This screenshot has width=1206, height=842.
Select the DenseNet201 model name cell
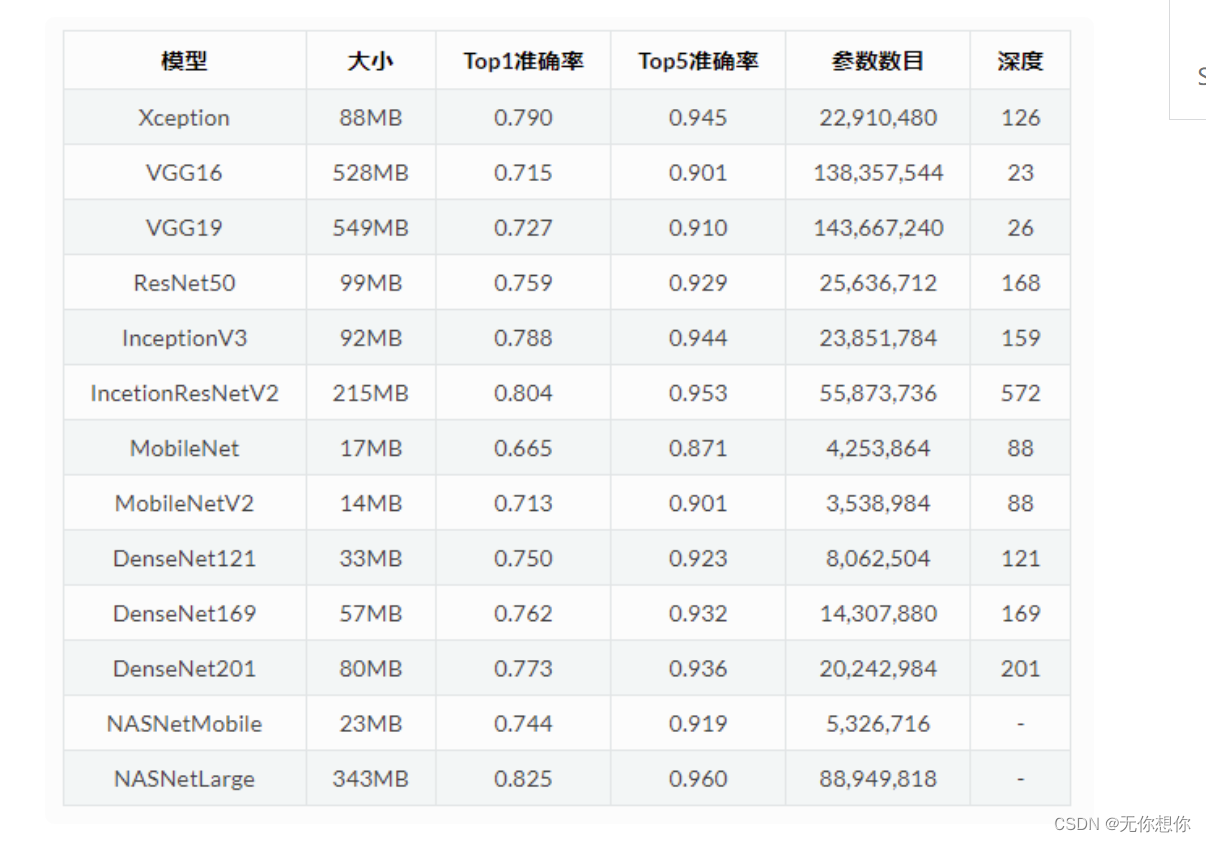184,668
